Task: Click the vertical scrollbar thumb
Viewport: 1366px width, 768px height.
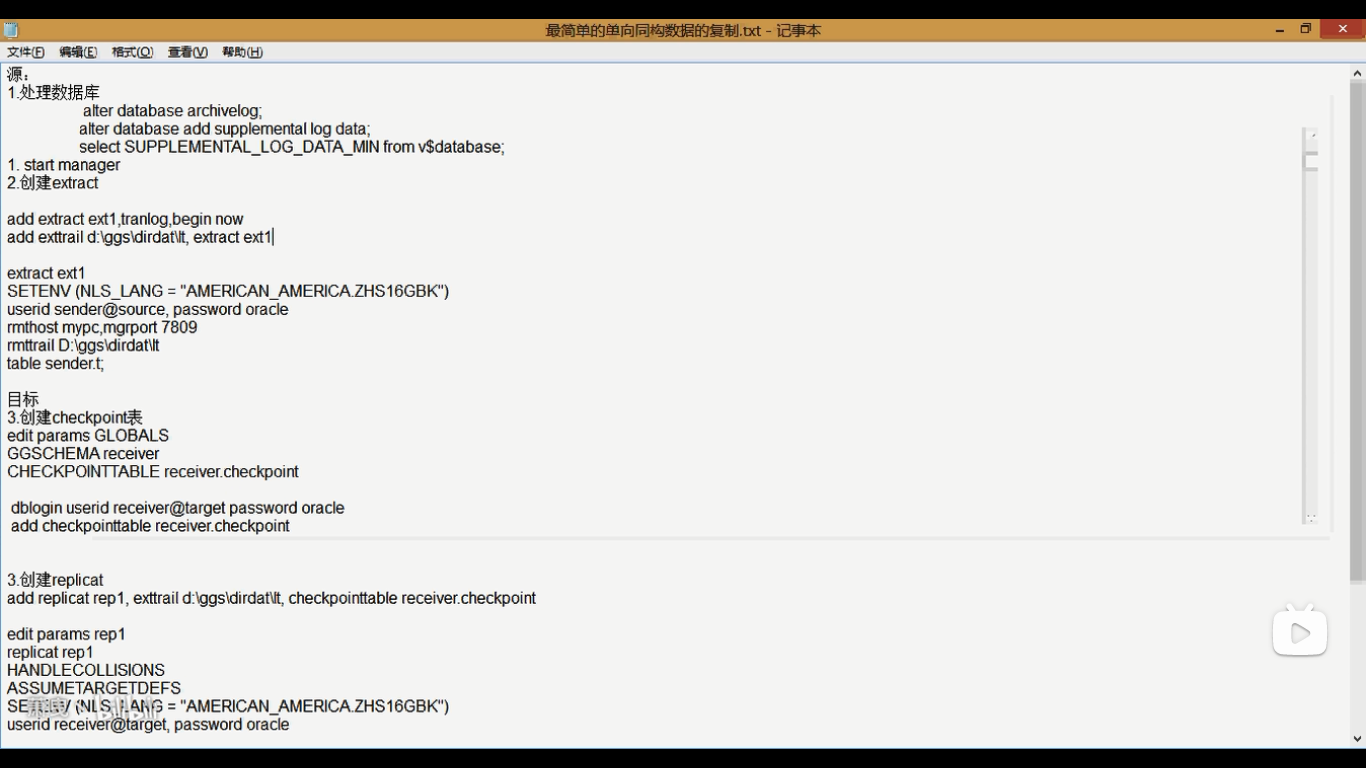Action: coord(1357,331)
